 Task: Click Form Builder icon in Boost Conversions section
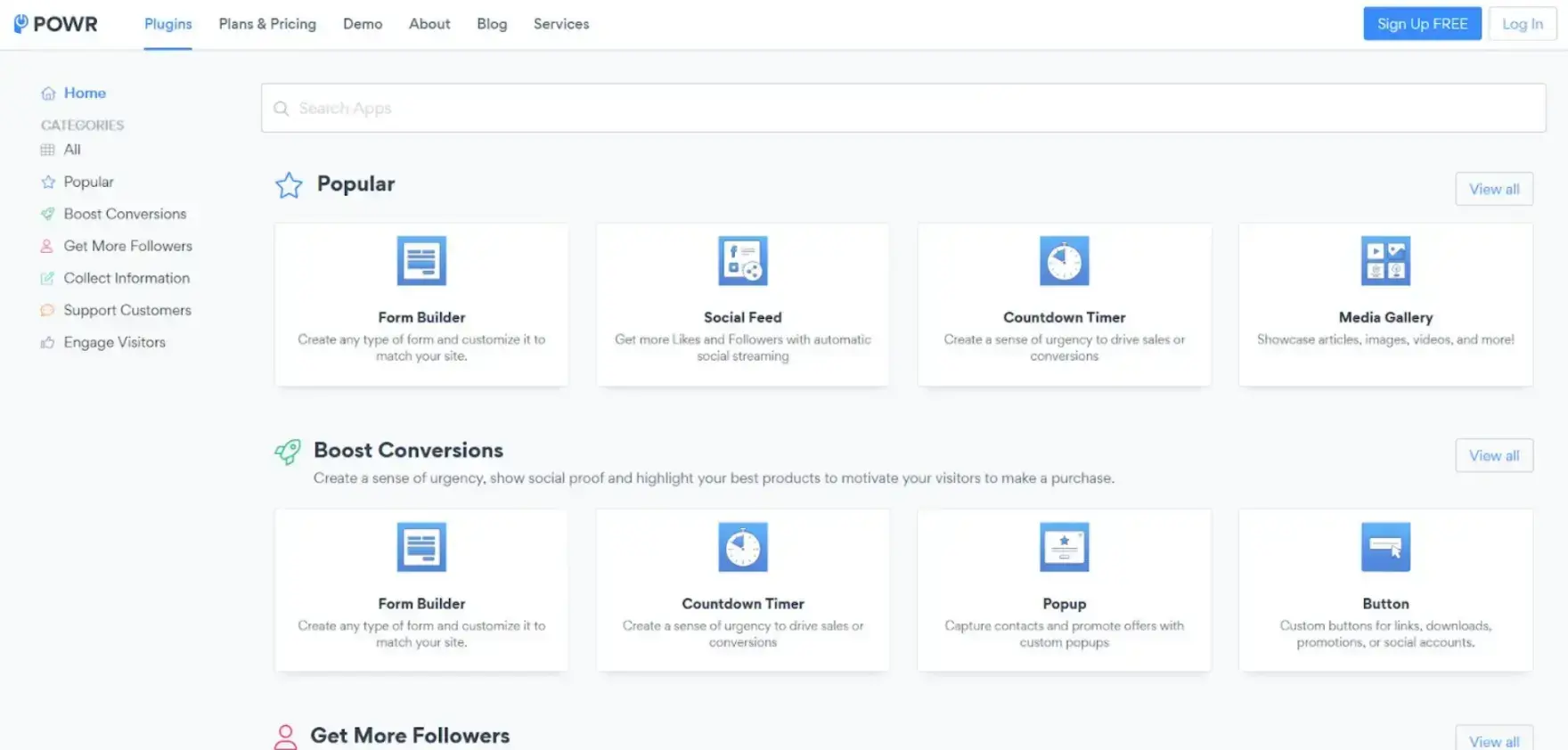point(421,547)
